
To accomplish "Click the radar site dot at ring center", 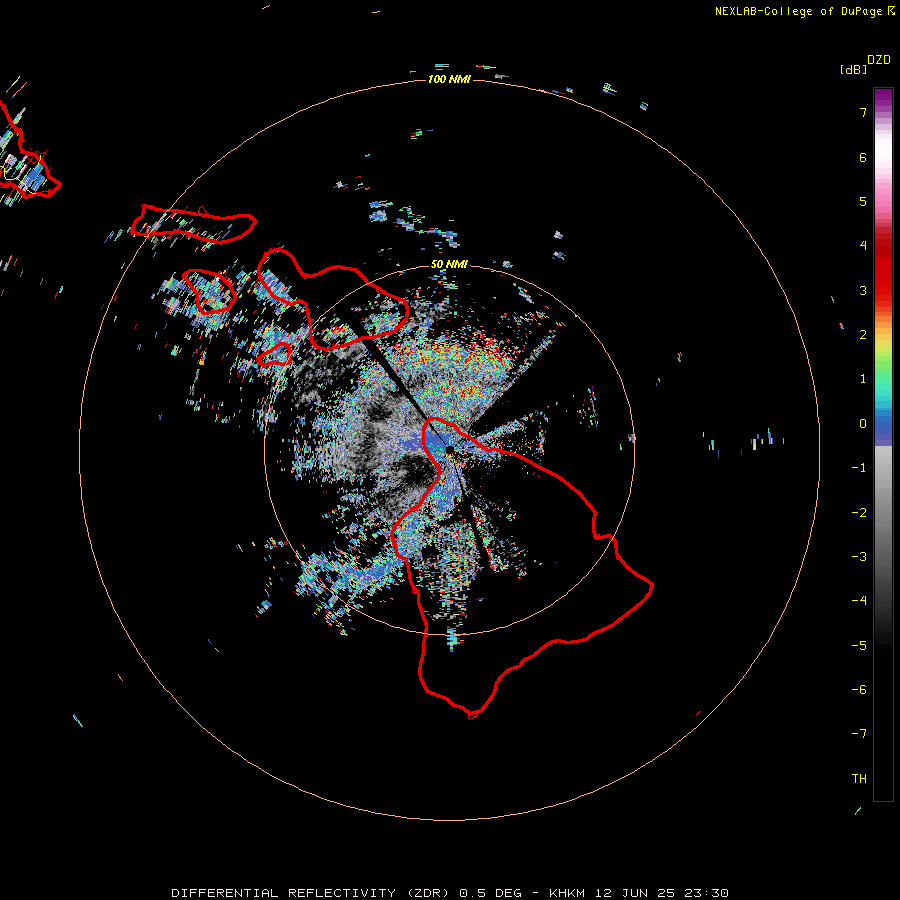I will pyautogui.click(x=449, y=449).
